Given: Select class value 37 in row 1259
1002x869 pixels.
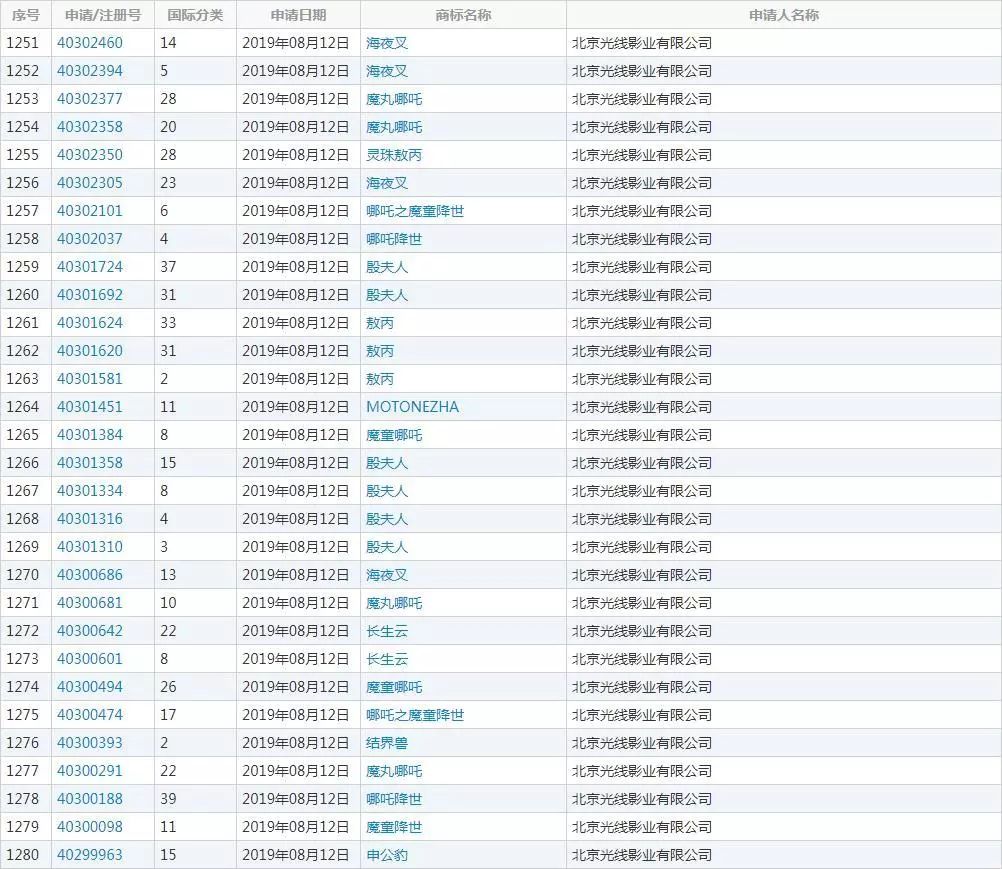Looking at the screenshot, I should (x=168, y=266).
